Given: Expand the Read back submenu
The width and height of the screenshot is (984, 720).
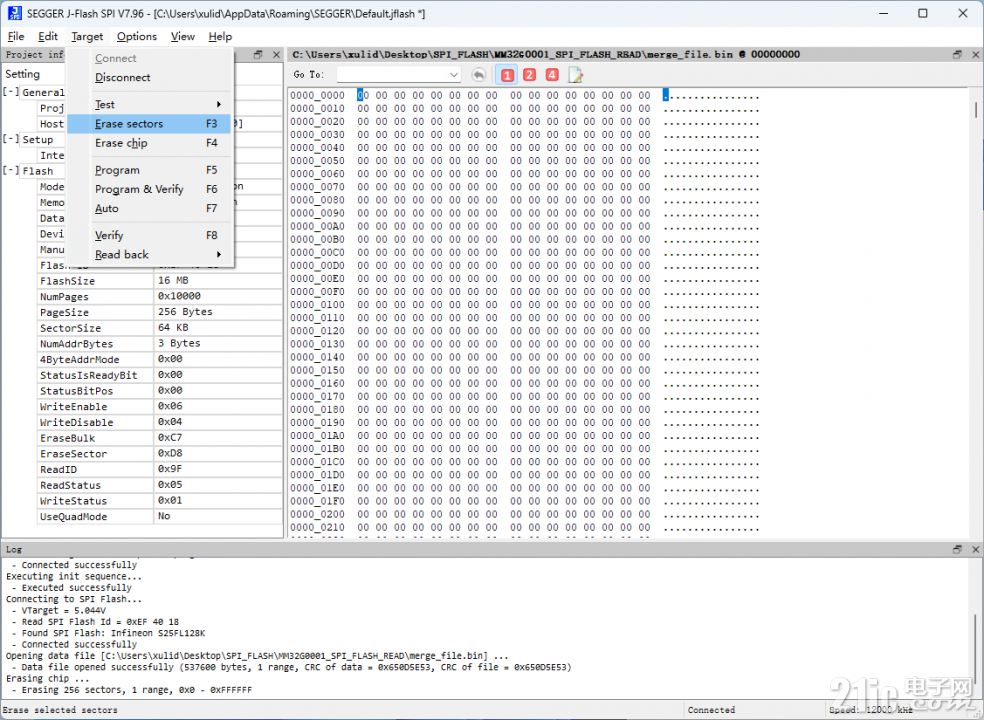Looking at the screenshot, I should click(149, 254).
